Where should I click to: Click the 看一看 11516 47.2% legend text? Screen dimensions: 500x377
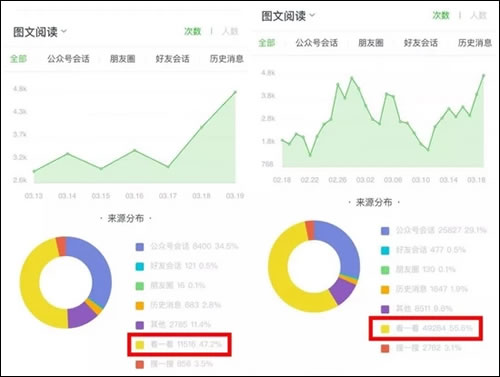click(186, 344)
